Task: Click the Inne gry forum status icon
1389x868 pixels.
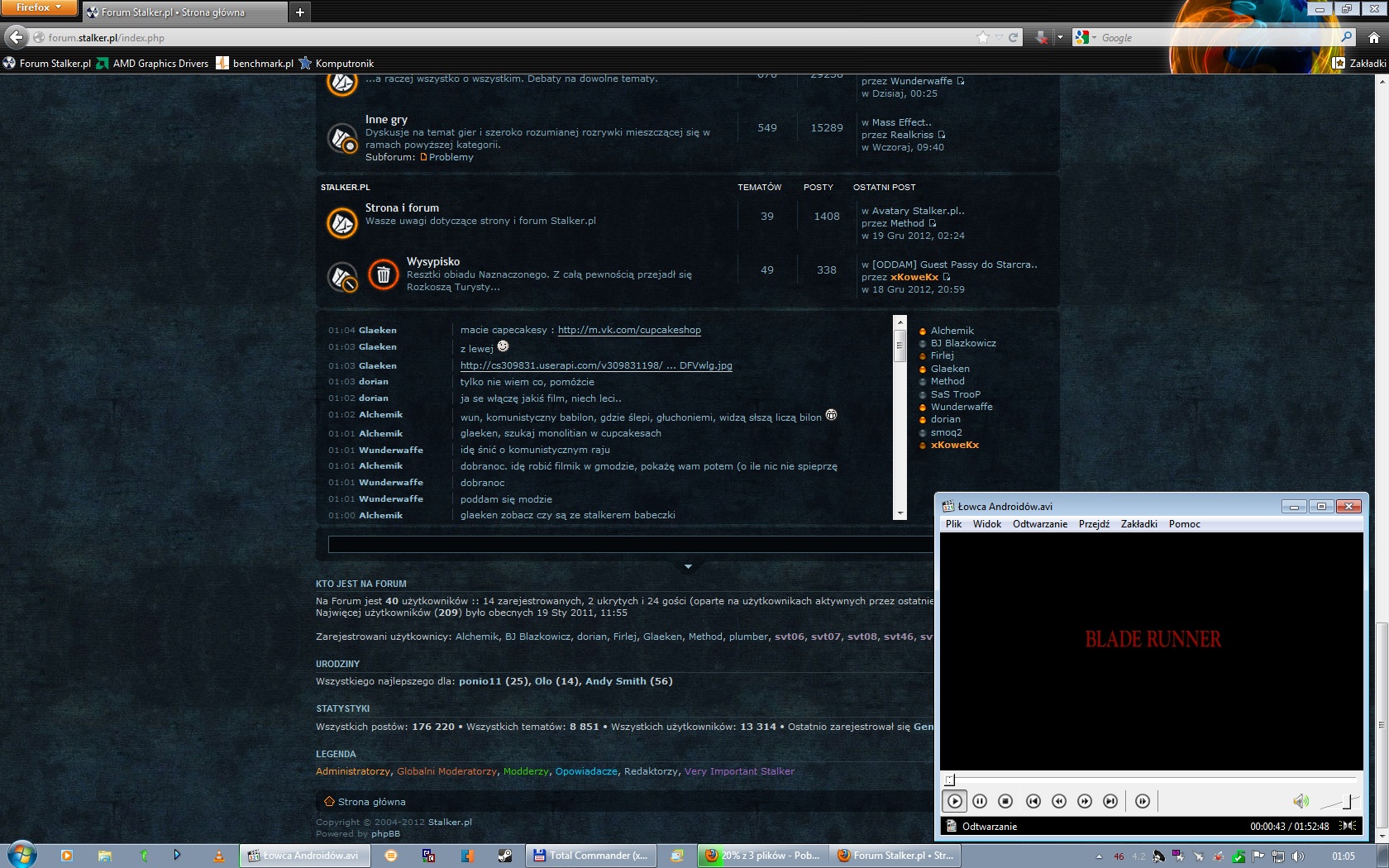Action: tap(341, 138)
